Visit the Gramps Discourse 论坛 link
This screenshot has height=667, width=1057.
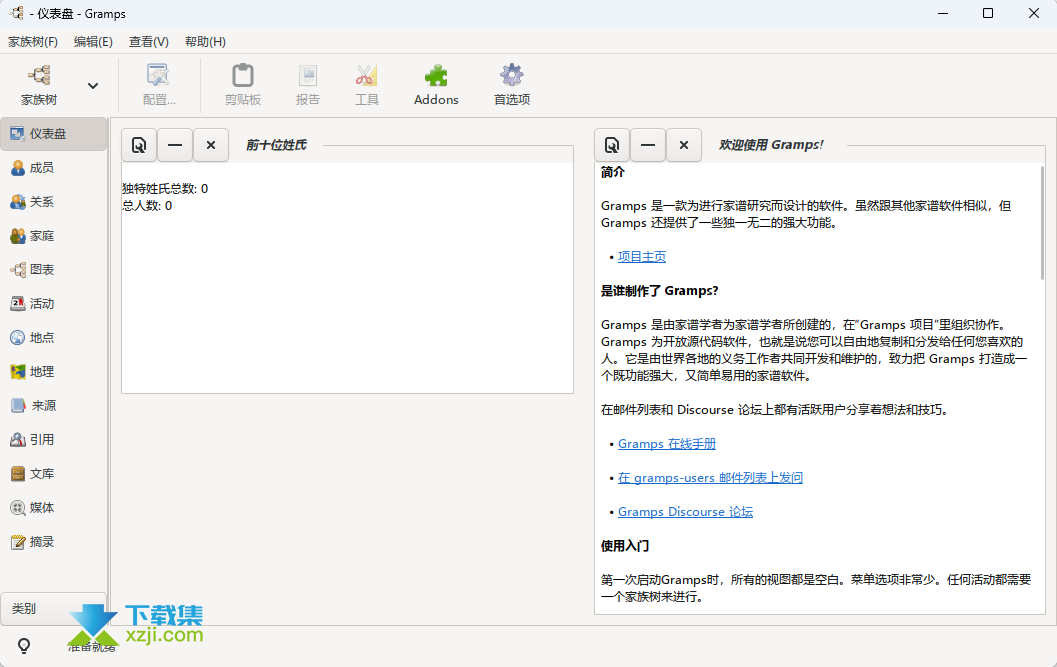(x=686, y=512)
